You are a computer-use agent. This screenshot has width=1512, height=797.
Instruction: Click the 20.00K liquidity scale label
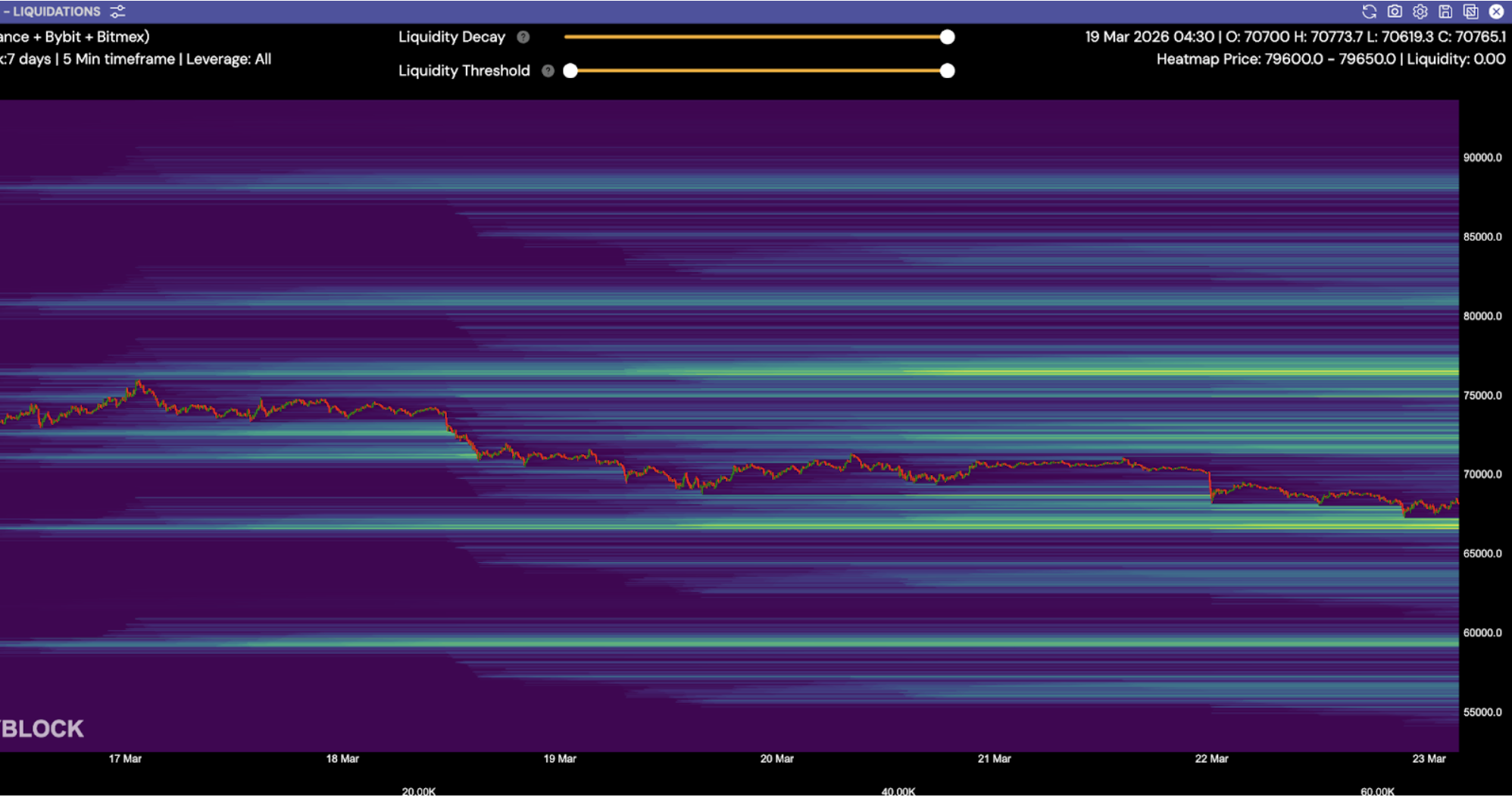(419, 791)
